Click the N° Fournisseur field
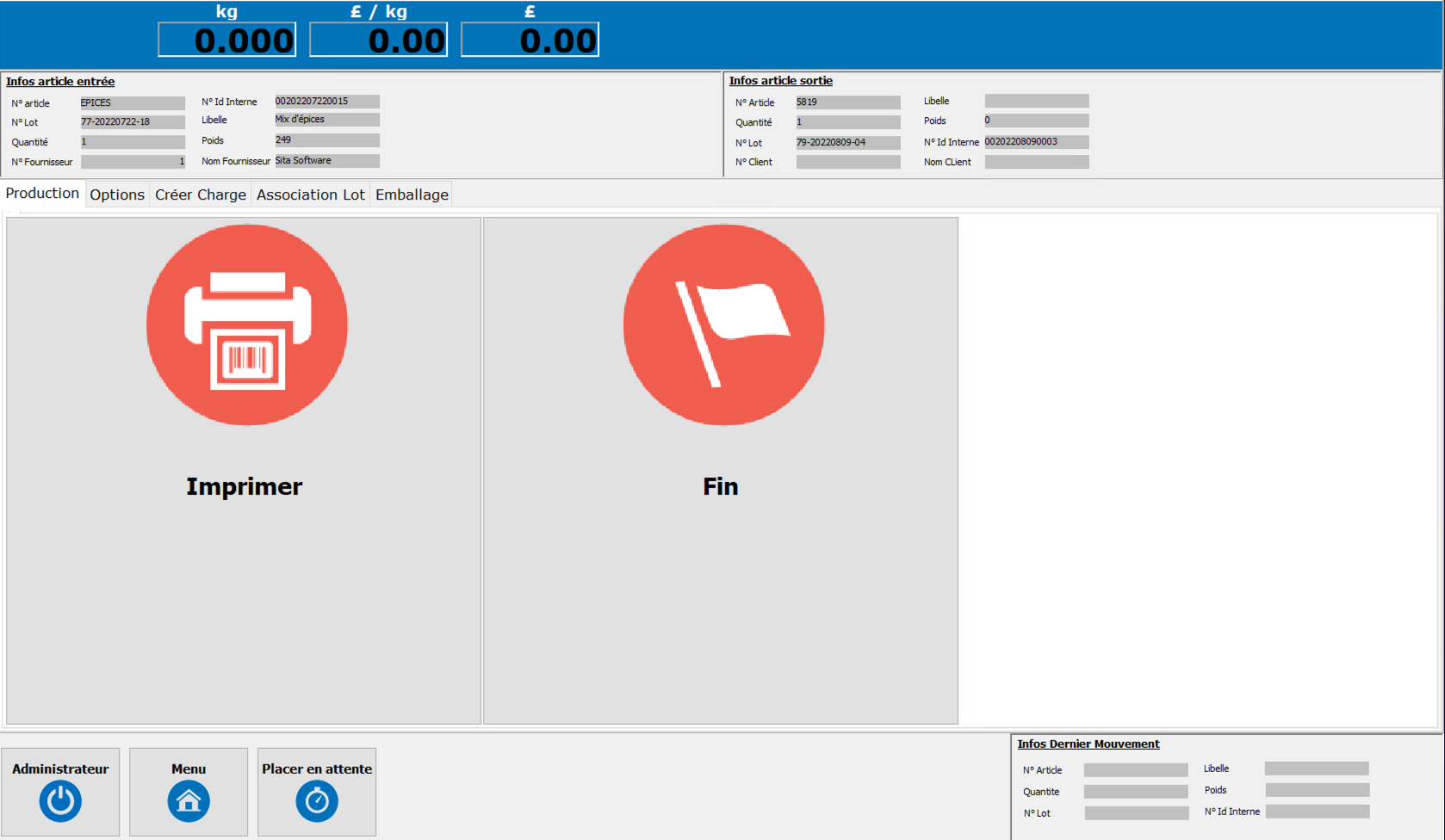The width and height of the screenshot is (1445, 840). [x=133, y=162]
